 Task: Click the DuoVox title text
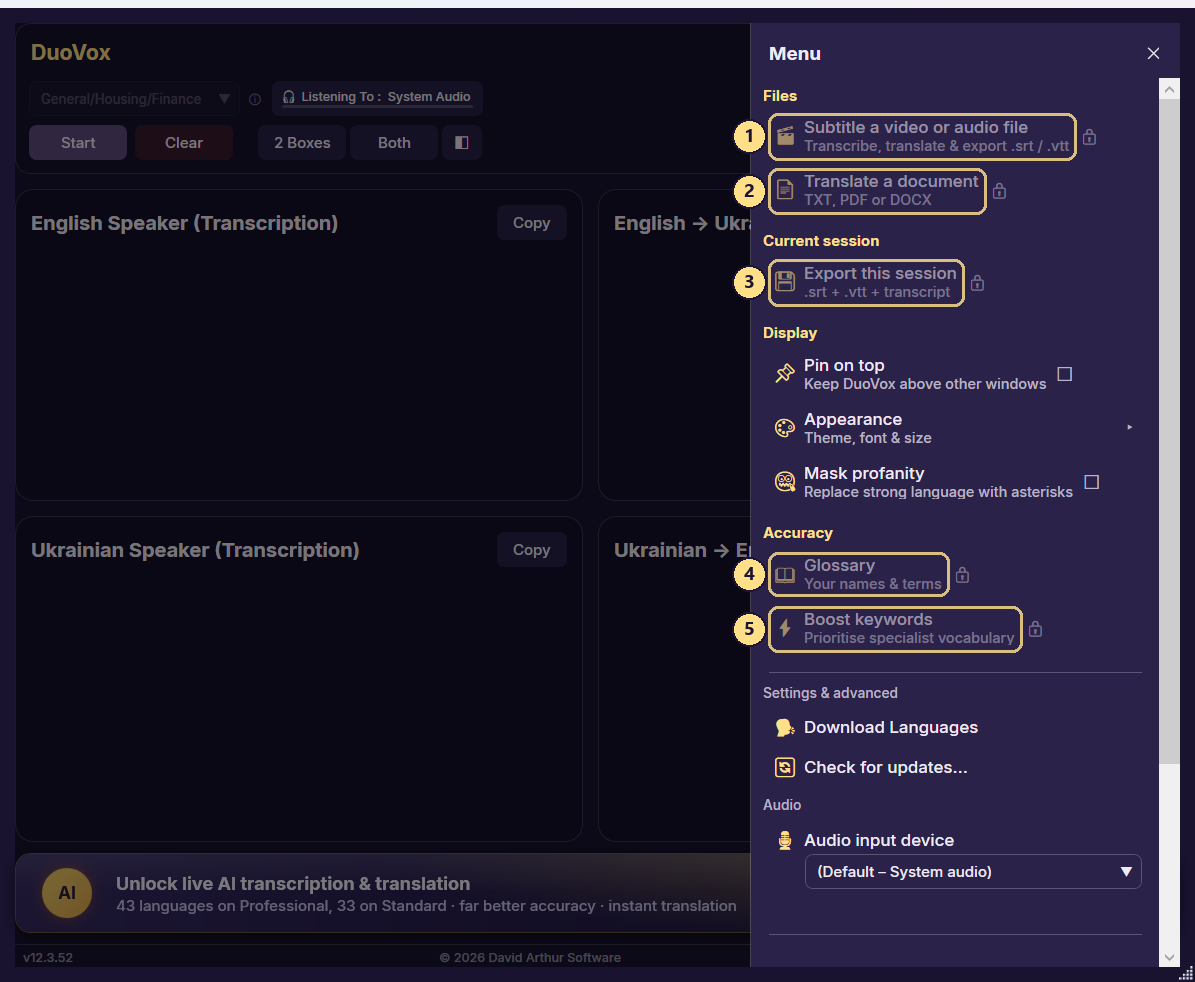pos(71,53)
